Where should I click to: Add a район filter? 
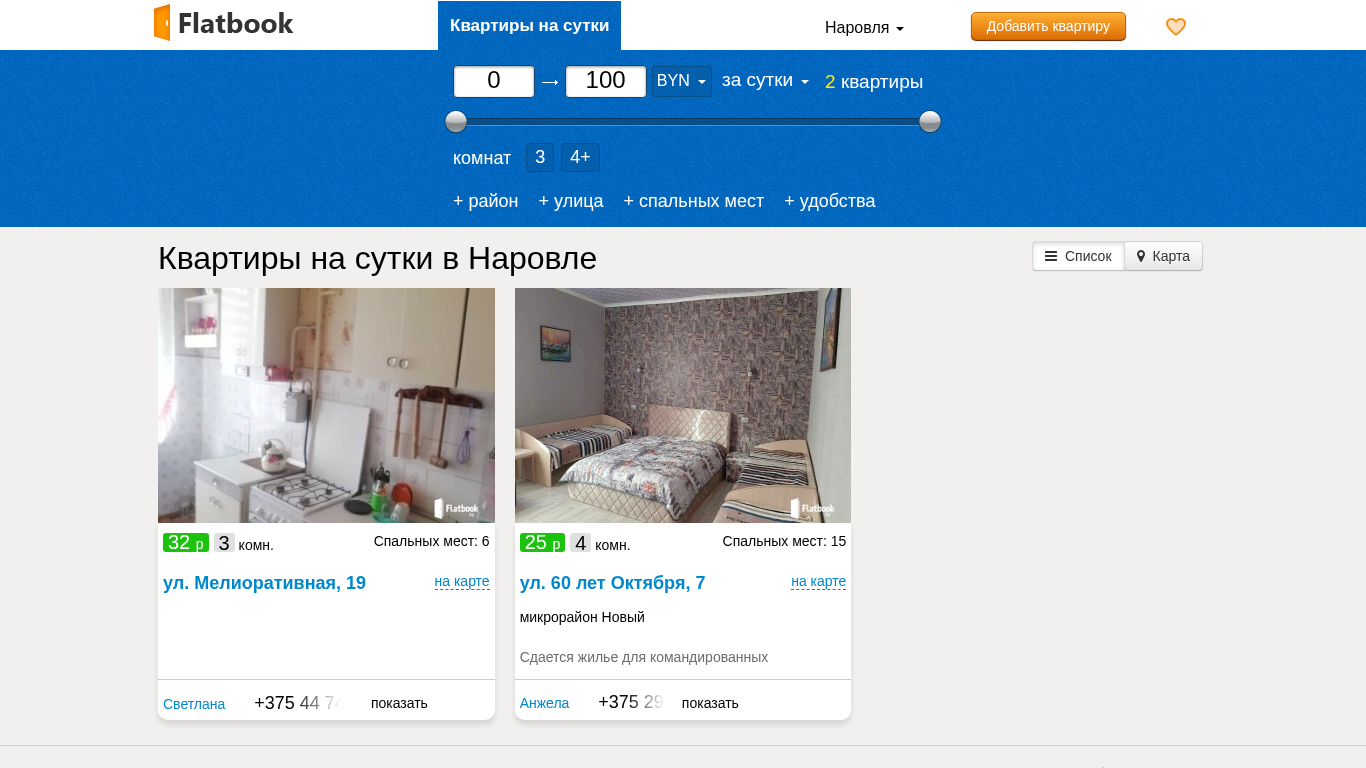[485, 201]
